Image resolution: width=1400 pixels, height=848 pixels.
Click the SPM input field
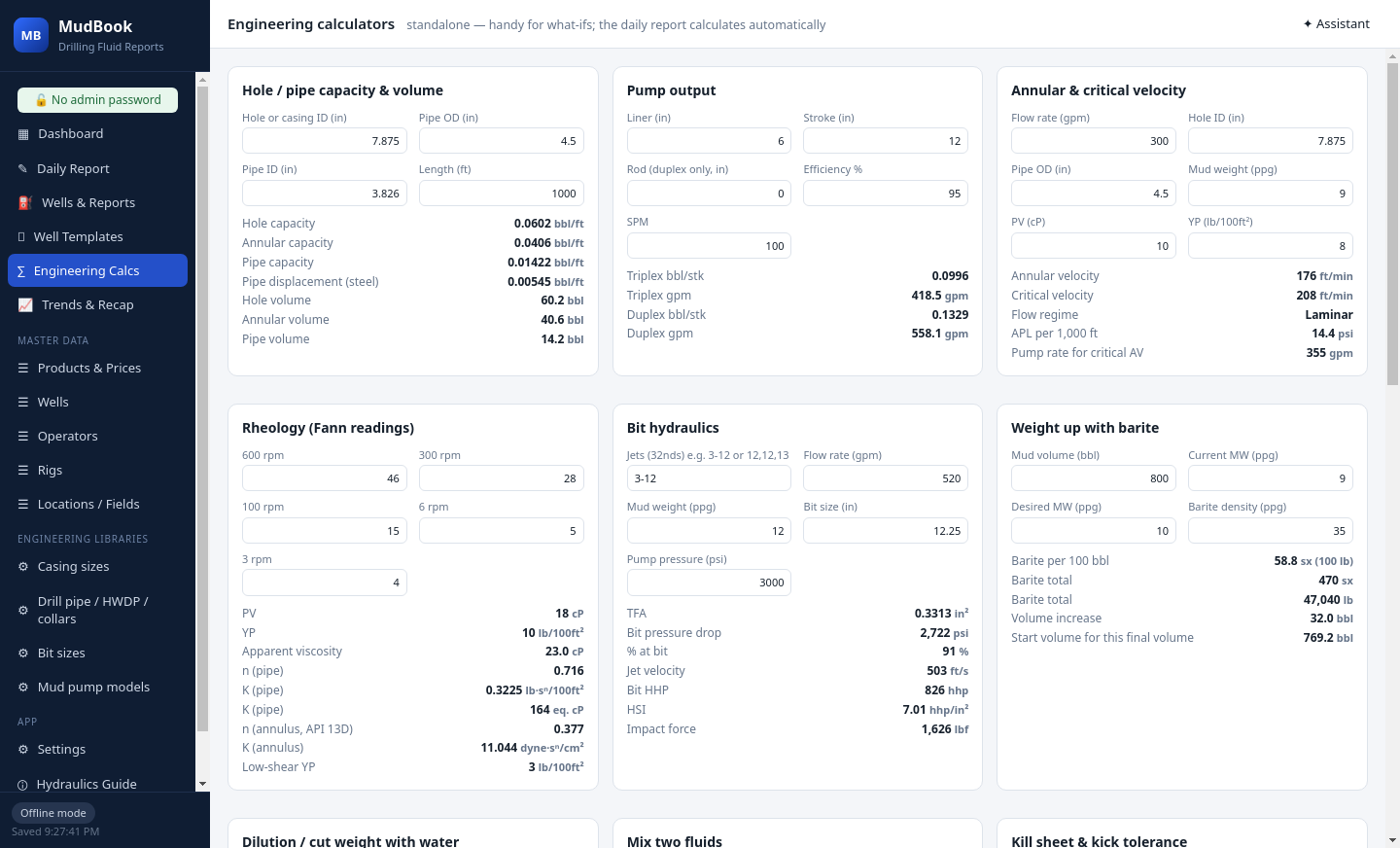point(709,245)
